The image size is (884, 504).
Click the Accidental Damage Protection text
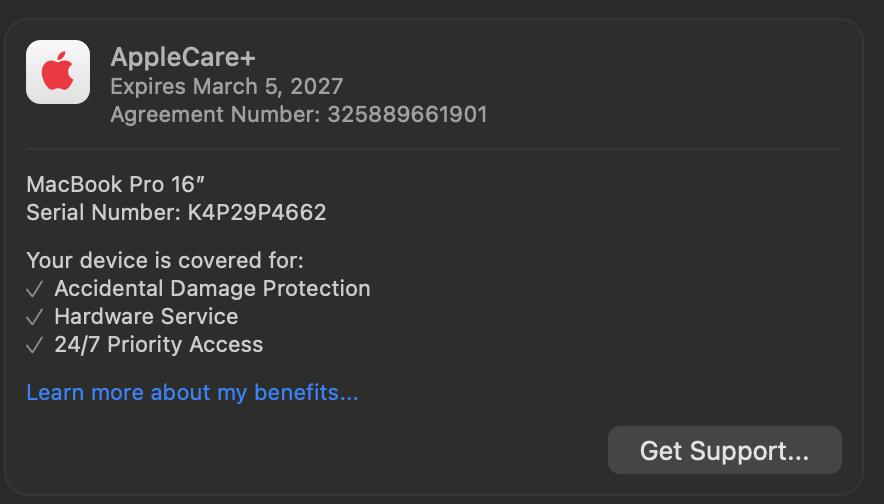212,289
